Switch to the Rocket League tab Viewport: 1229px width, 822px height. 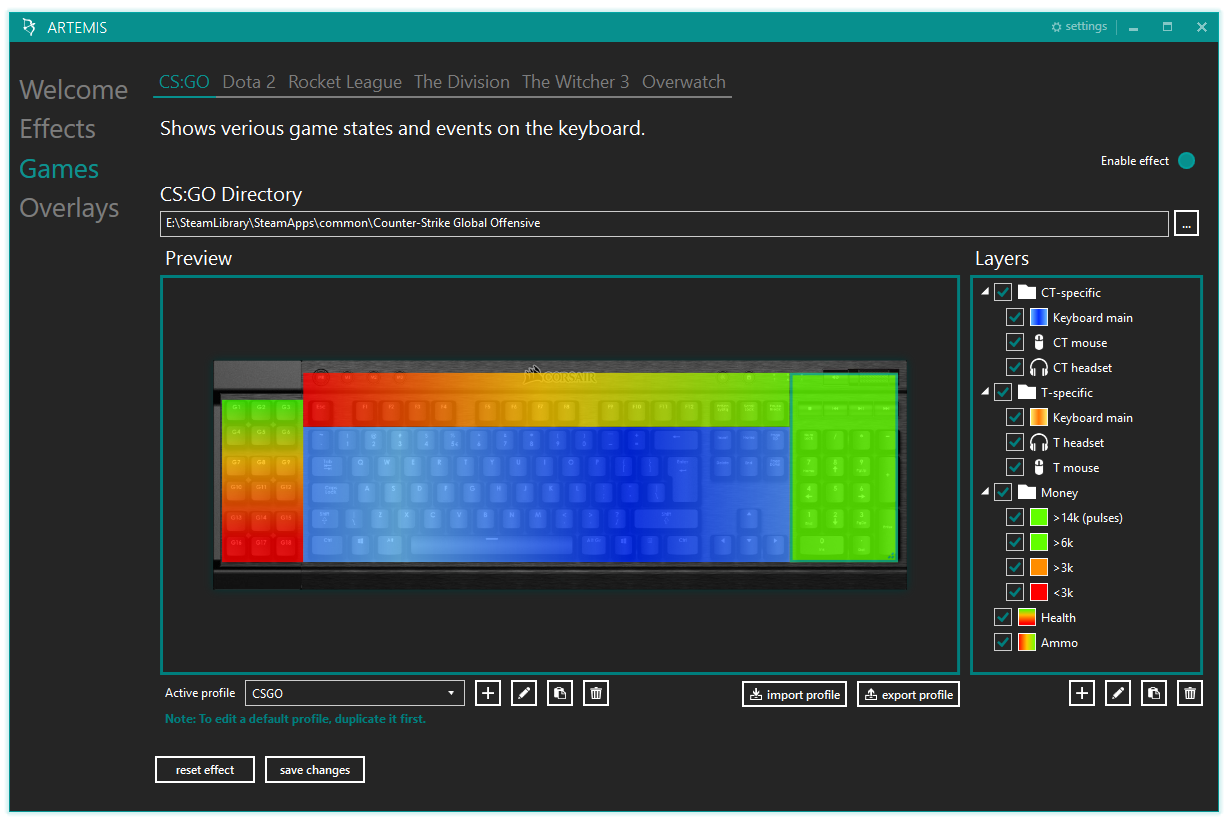345,82
